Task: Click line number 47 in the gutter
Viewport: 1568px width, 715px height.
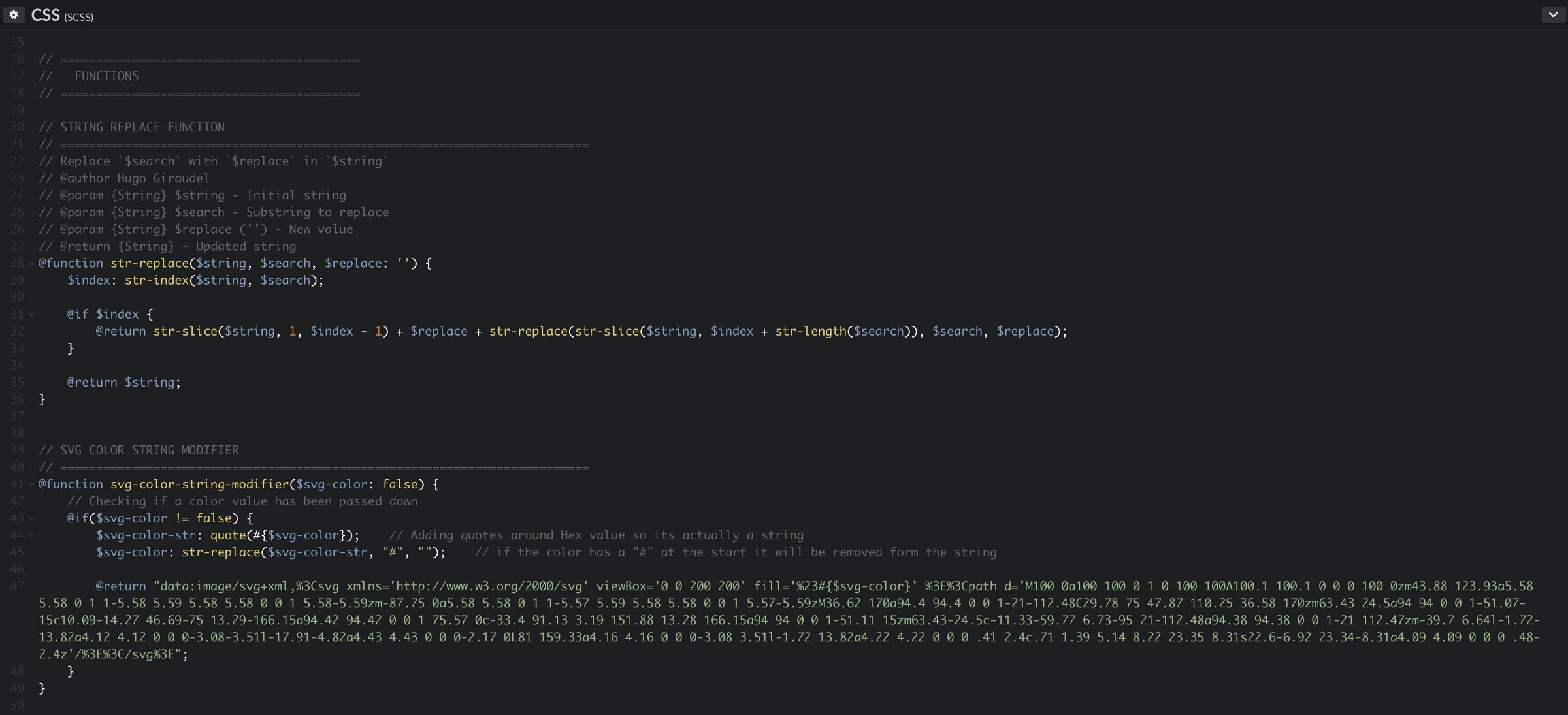Action: 17,586
